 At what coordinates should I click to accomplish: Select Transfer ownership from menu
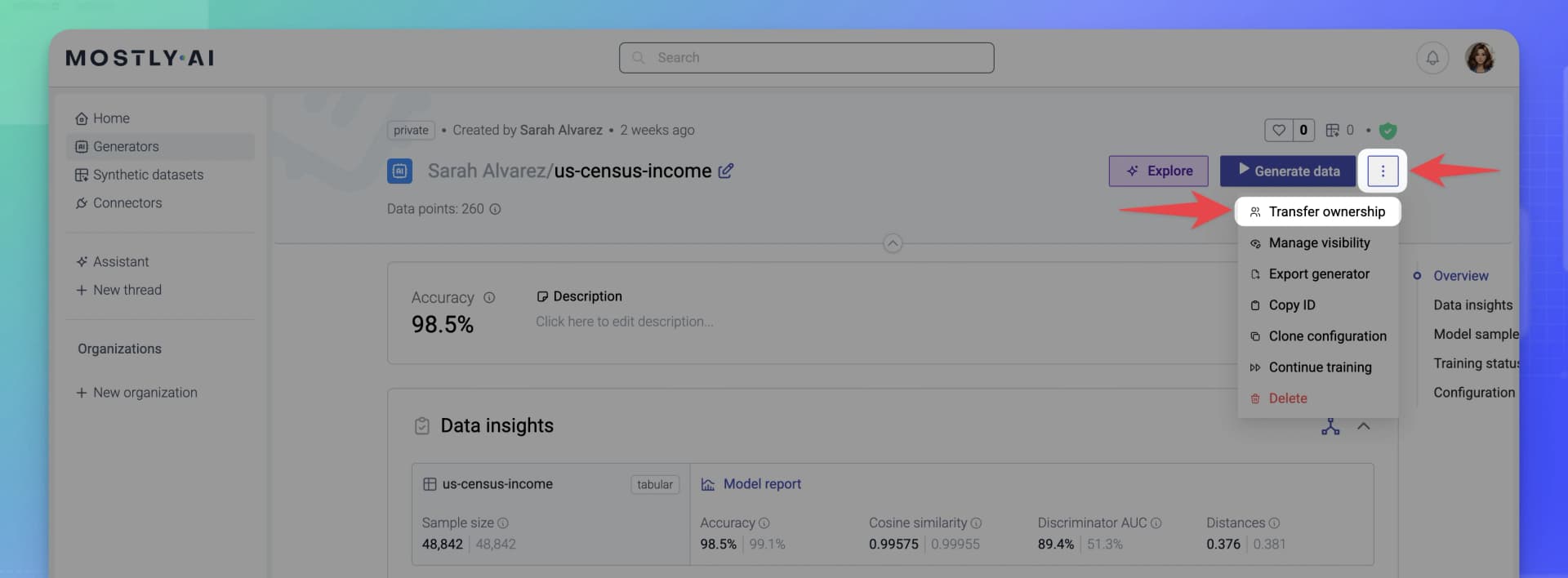pos(1317,212)
